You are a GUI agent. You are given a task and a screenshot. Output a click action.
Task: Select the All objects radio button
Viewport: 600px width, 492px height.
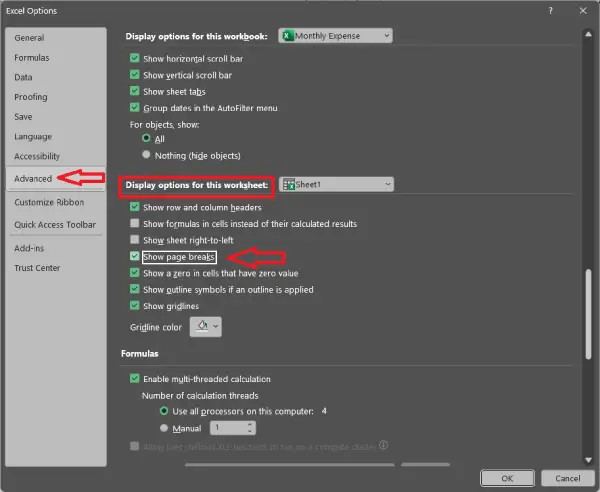coord(146,138)
